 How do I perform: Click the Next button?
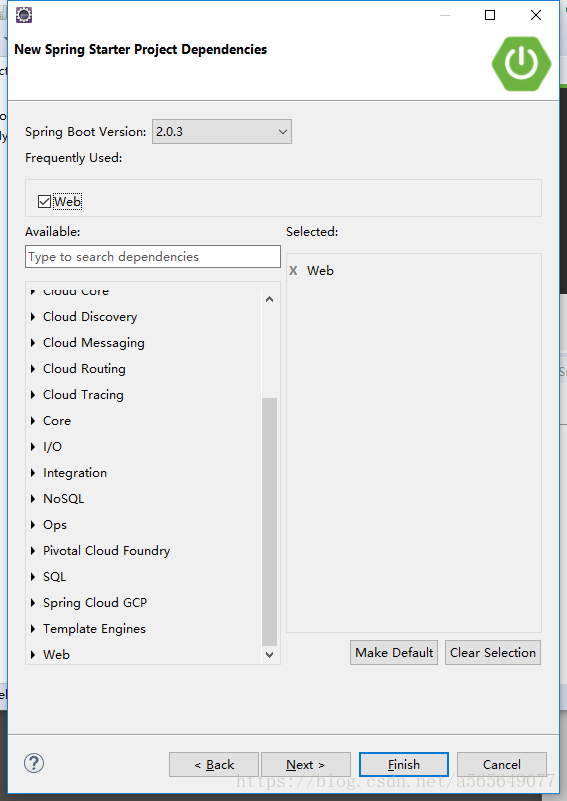coord(305,765)
